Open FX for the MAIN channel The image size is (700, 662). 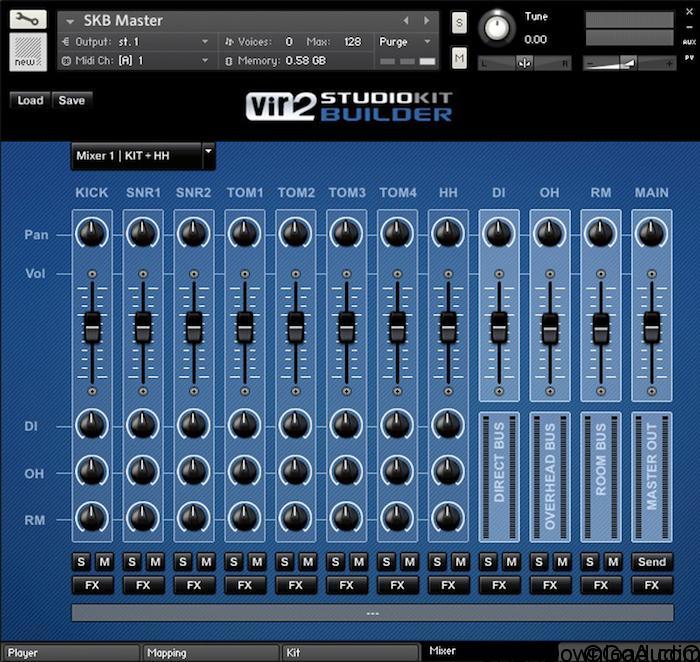(x=652, y=585)
